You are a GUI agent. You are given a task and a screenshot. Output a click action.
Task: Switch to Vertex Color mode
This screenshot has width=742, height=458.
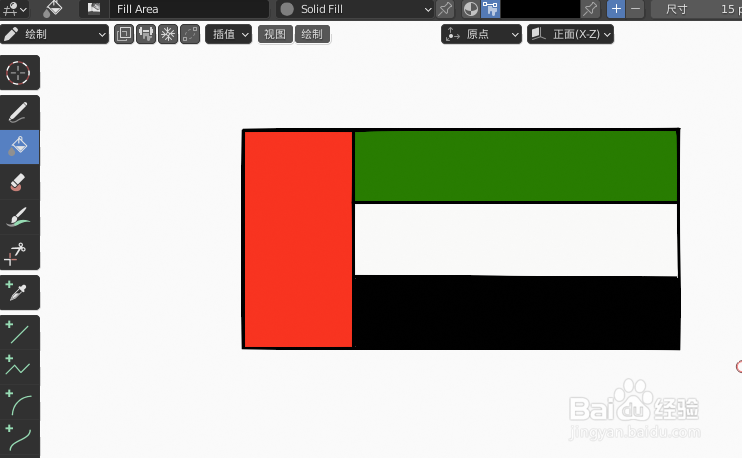(x=490, y=9)
